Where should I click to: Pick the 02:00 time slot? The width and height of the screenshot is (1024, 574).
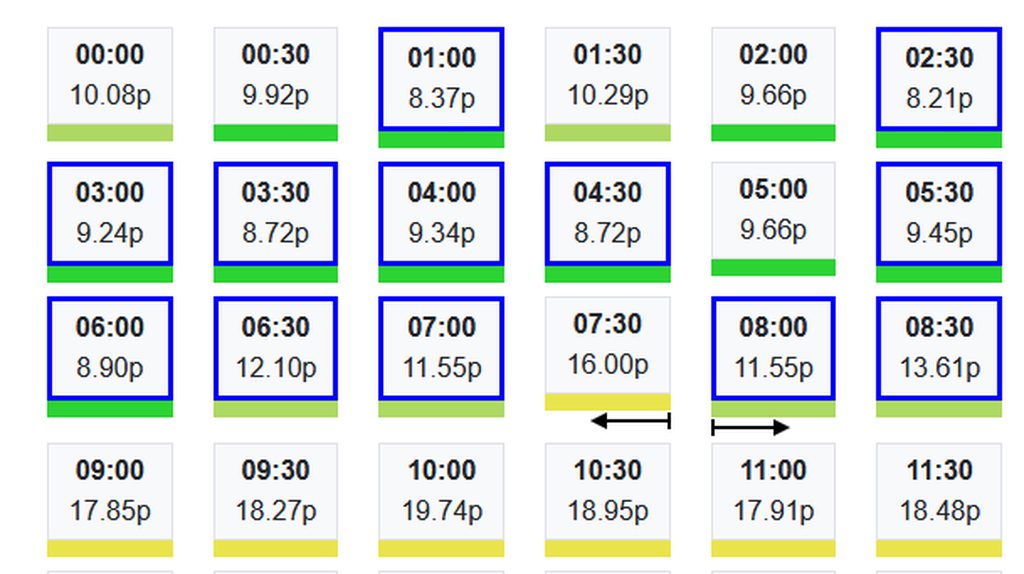(773, 76)
